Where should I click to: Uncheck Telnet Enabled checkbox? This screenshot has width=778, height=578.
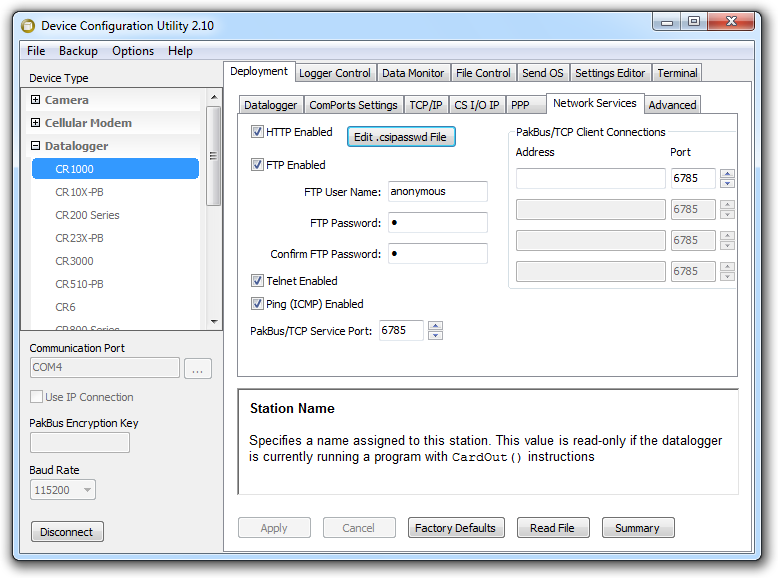coord(257,281)
